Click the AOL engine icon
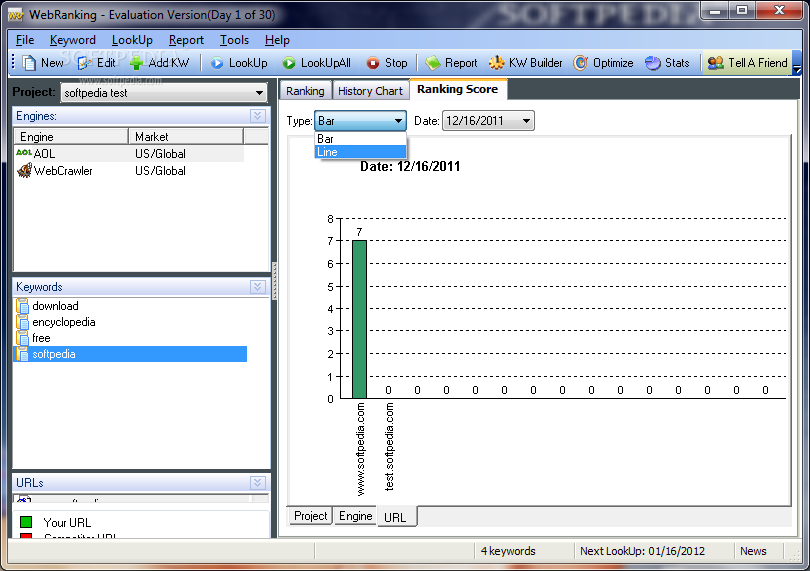The height and width of the screenshot is (571, 810). pyautogui.click(x=24, y=153)
